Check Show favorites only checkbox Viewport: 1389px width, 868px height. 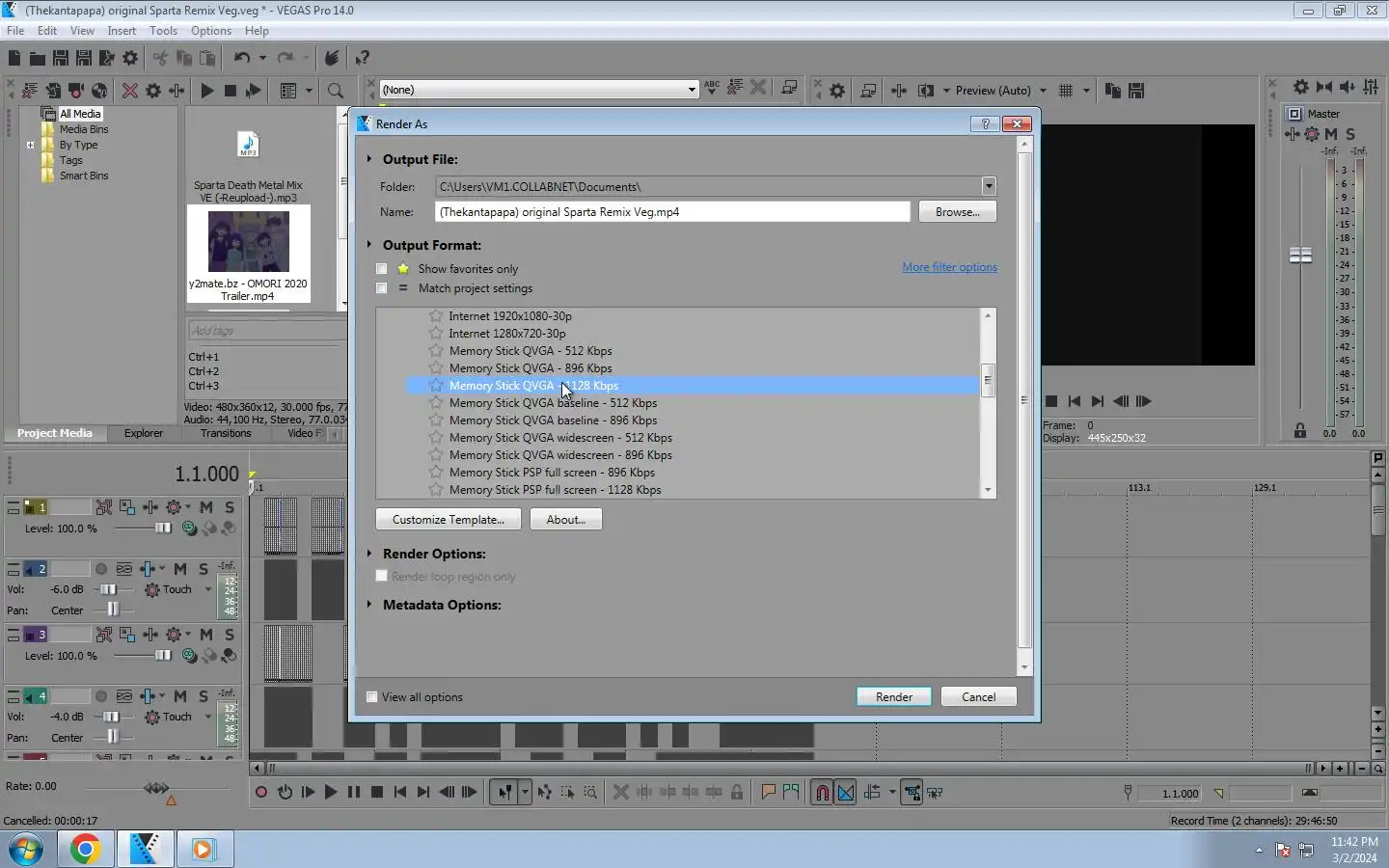[381, 269]
